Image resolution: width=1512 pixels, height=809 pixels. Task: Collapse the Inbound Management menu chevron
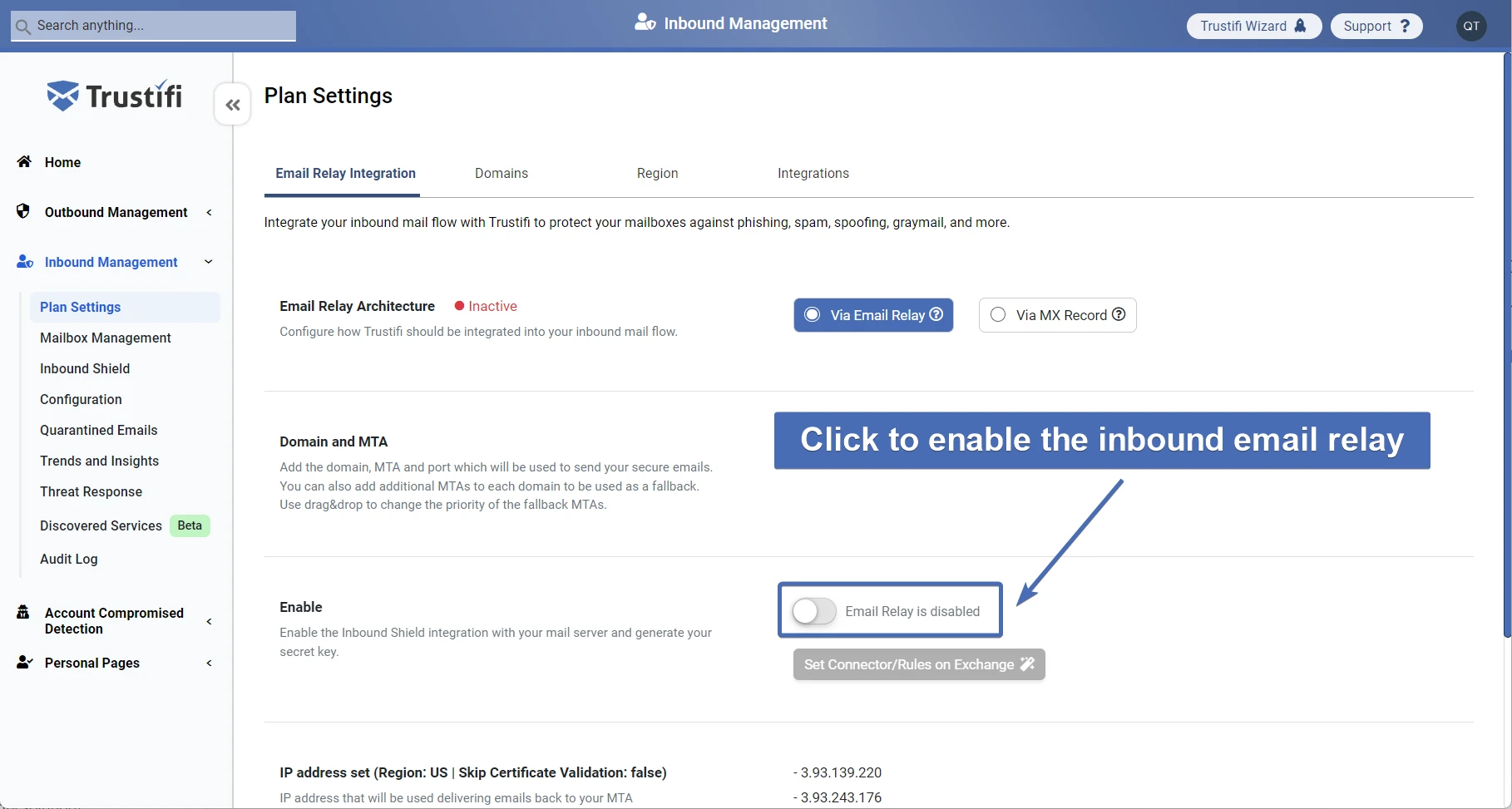[x=209, y=262]
